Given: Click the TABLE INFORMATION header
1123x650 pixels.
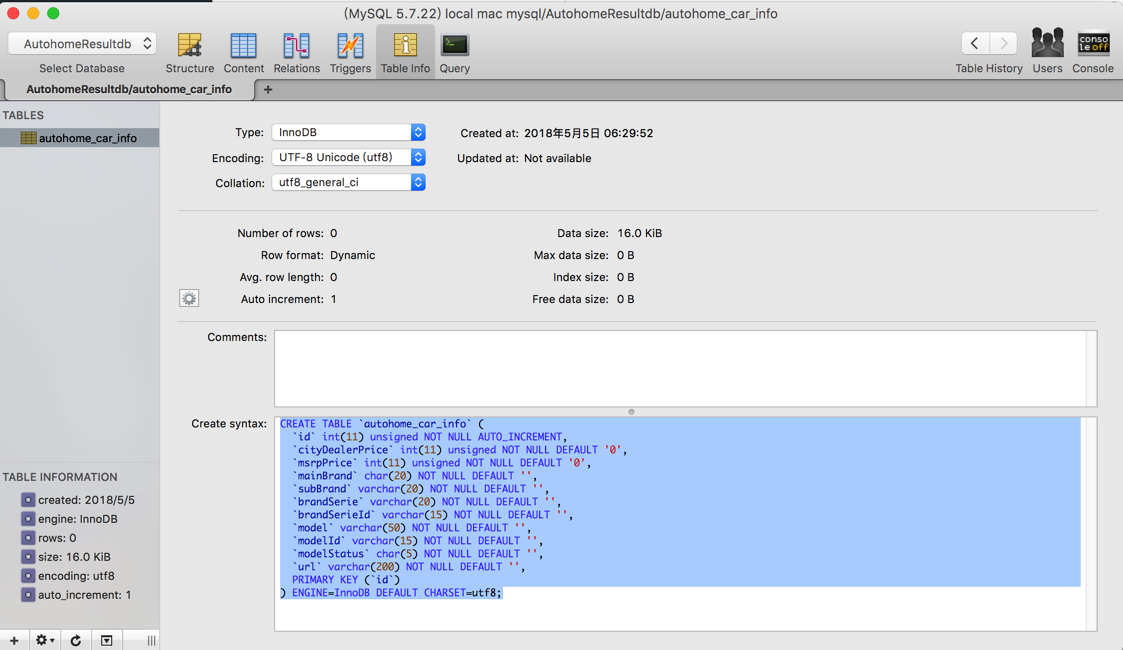Looking at the screenshot, I should pyautogui.click(x=60, y=477).
